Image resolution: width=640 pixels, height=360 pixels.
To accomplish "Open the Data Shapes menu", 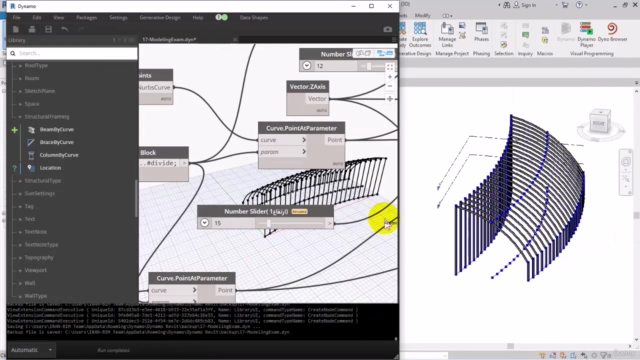I will (254, 18).
